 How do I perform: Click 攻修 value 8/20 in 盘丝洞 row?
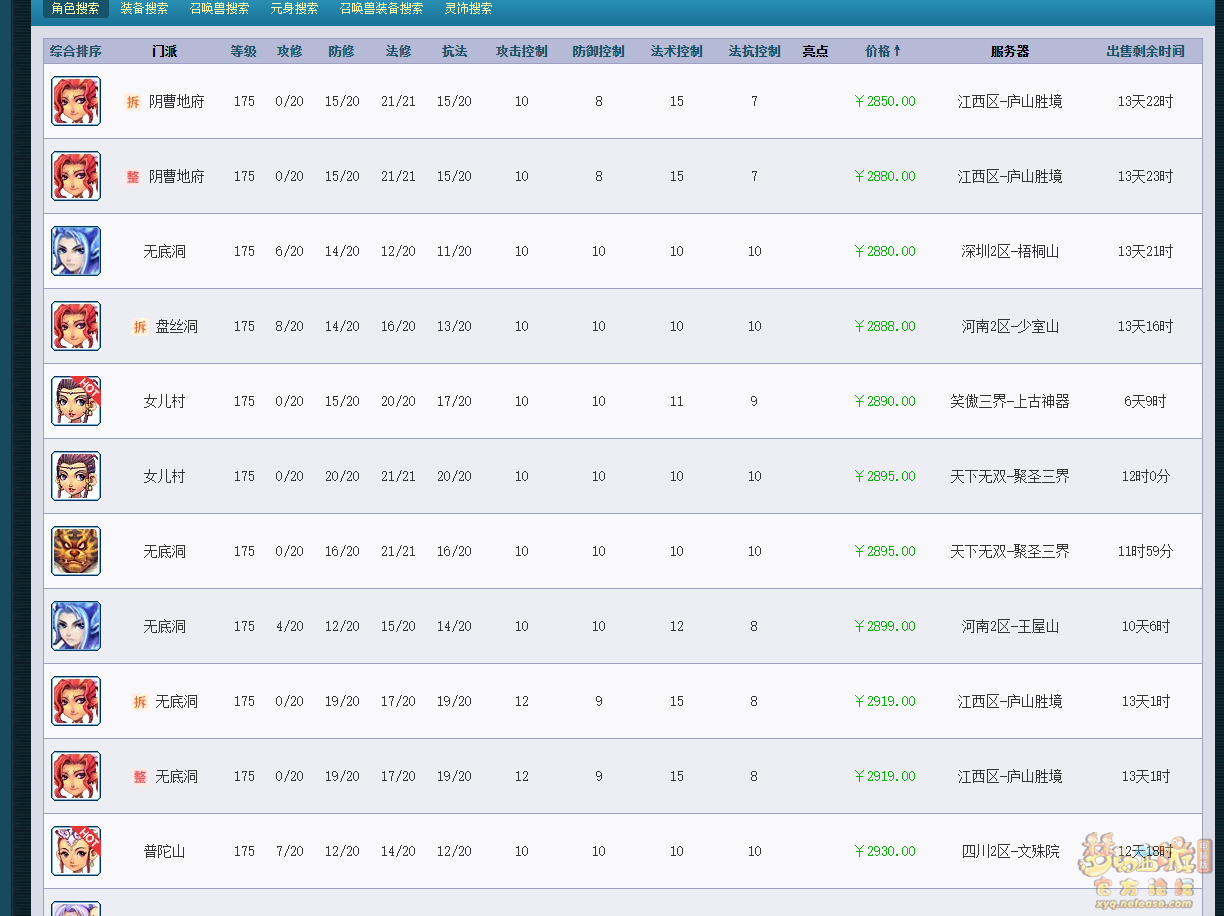(x=289, y=326)
